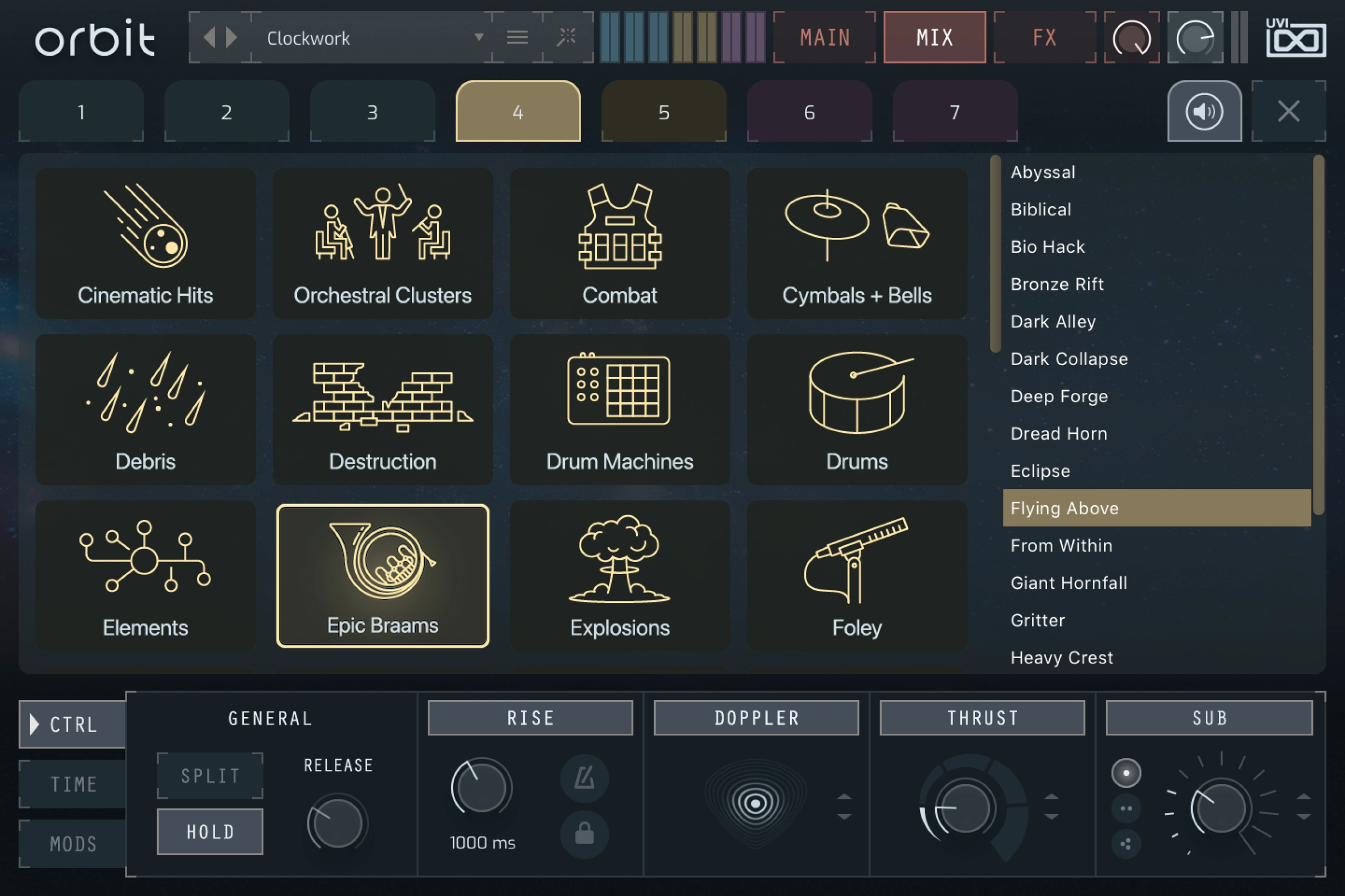The width and height of the screenshot is (1345, 896).
Task: Enable the Rise metronome sync icon
Action: [x=584, y=778]
